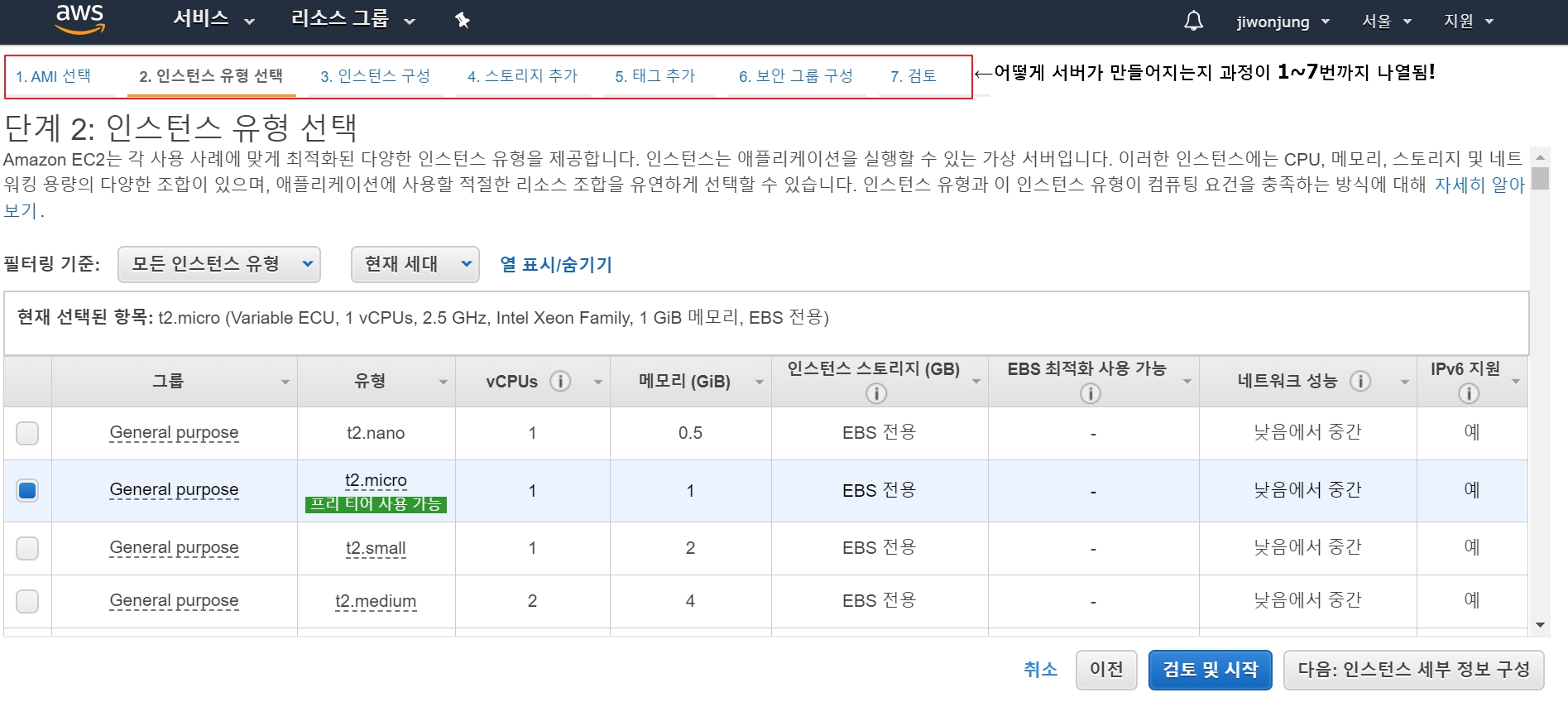
Task: Go to step 7. 검토
Action: (913, 76)
